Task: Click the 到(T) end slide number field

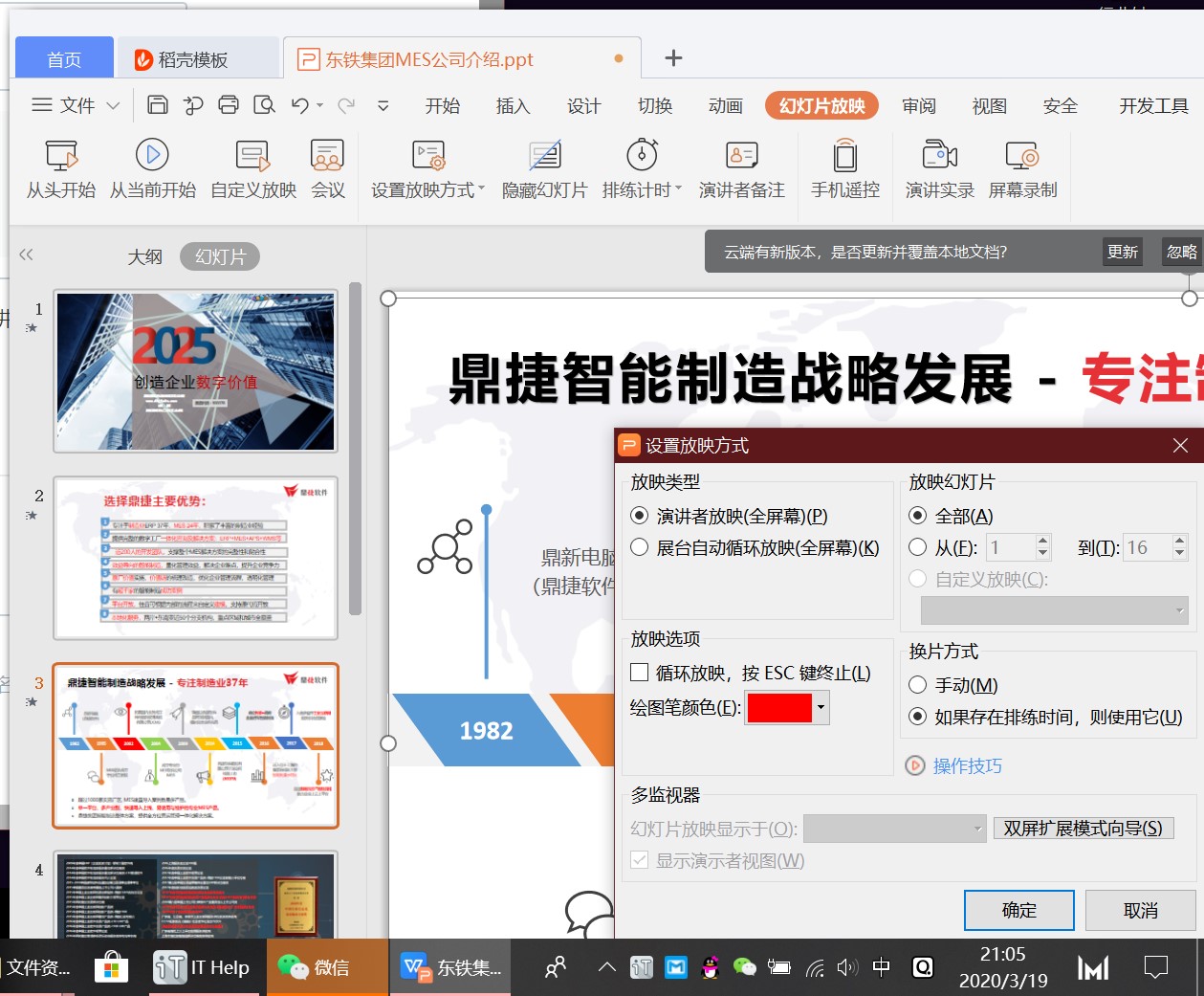Action: coord(1147,547)
